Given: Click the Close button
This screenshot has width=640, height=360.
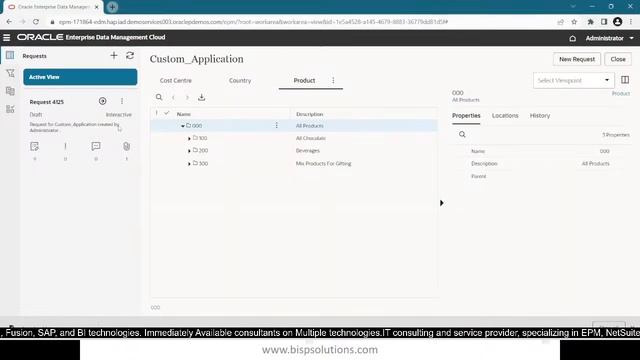Looking at the screenshot, I should [618, 59].
